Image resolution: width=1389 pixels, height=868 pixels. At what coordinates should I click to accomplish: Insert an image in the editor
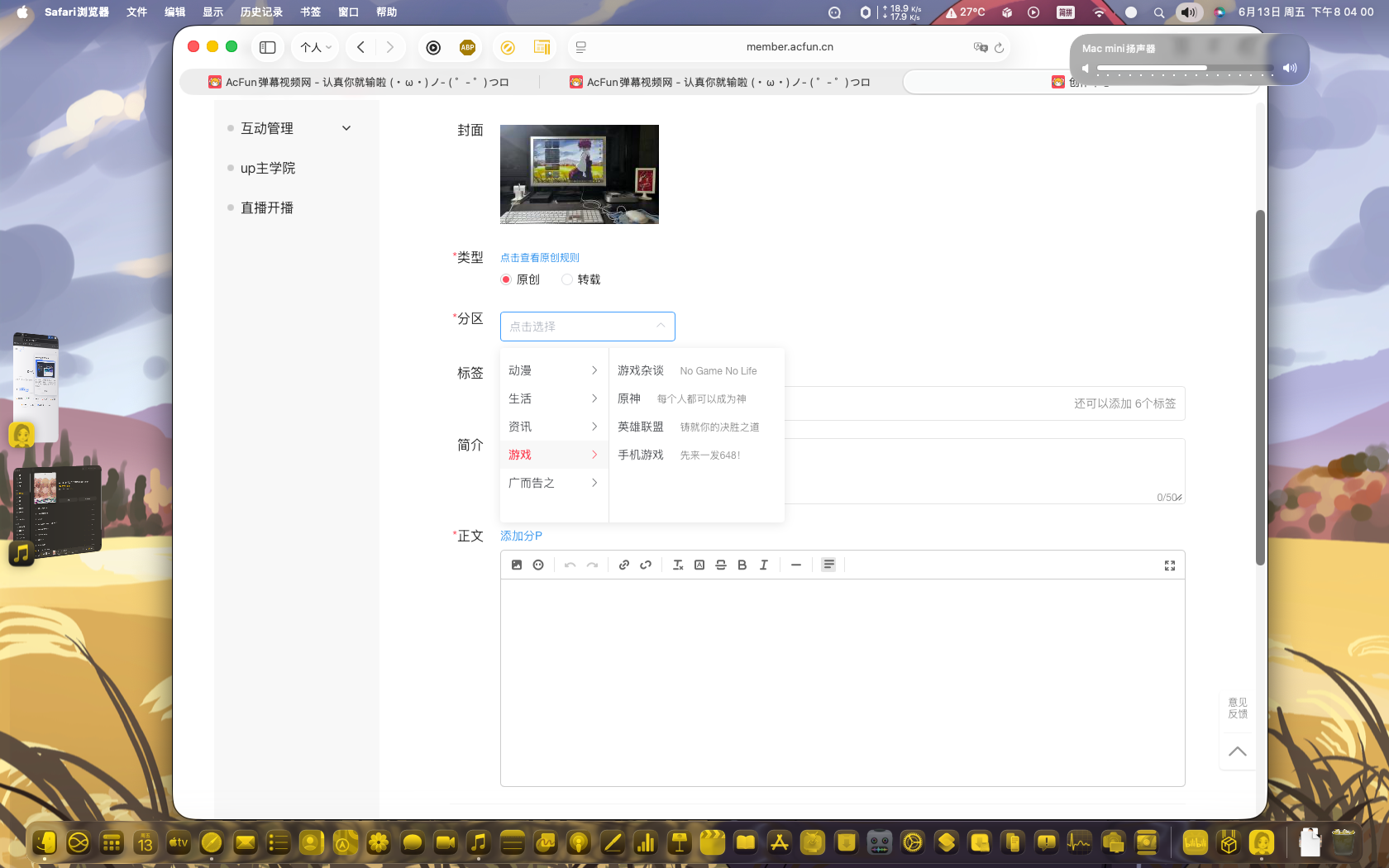click(x=517, y=565)
